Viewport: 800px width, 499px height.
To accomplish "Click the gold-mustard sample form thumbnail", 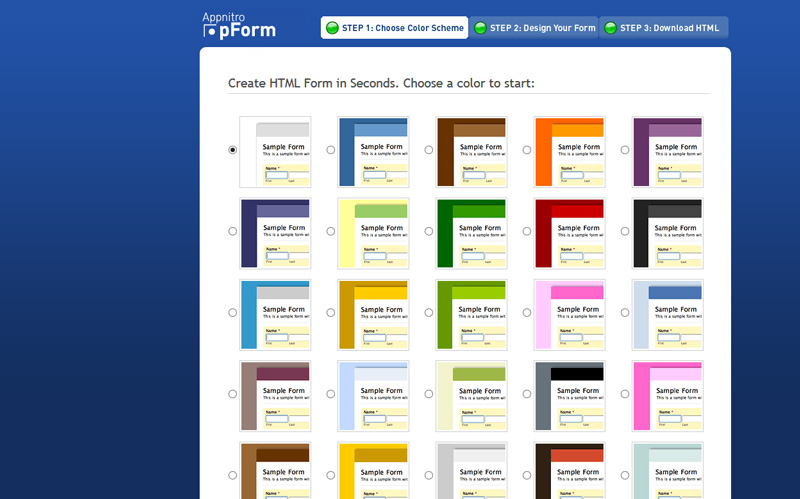I will pos(373,315).
